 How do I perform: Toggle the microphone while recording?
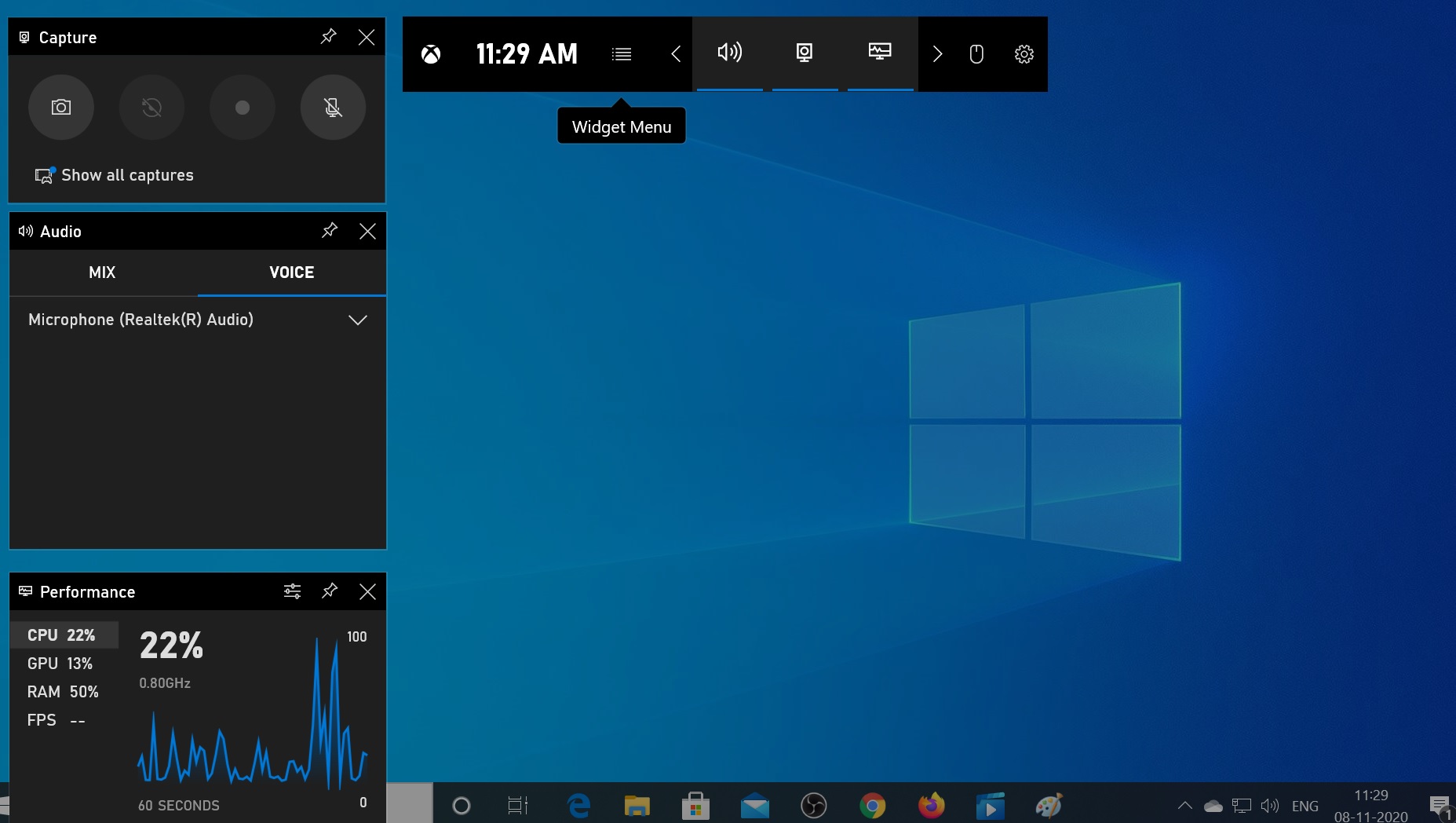pos(333,108)
